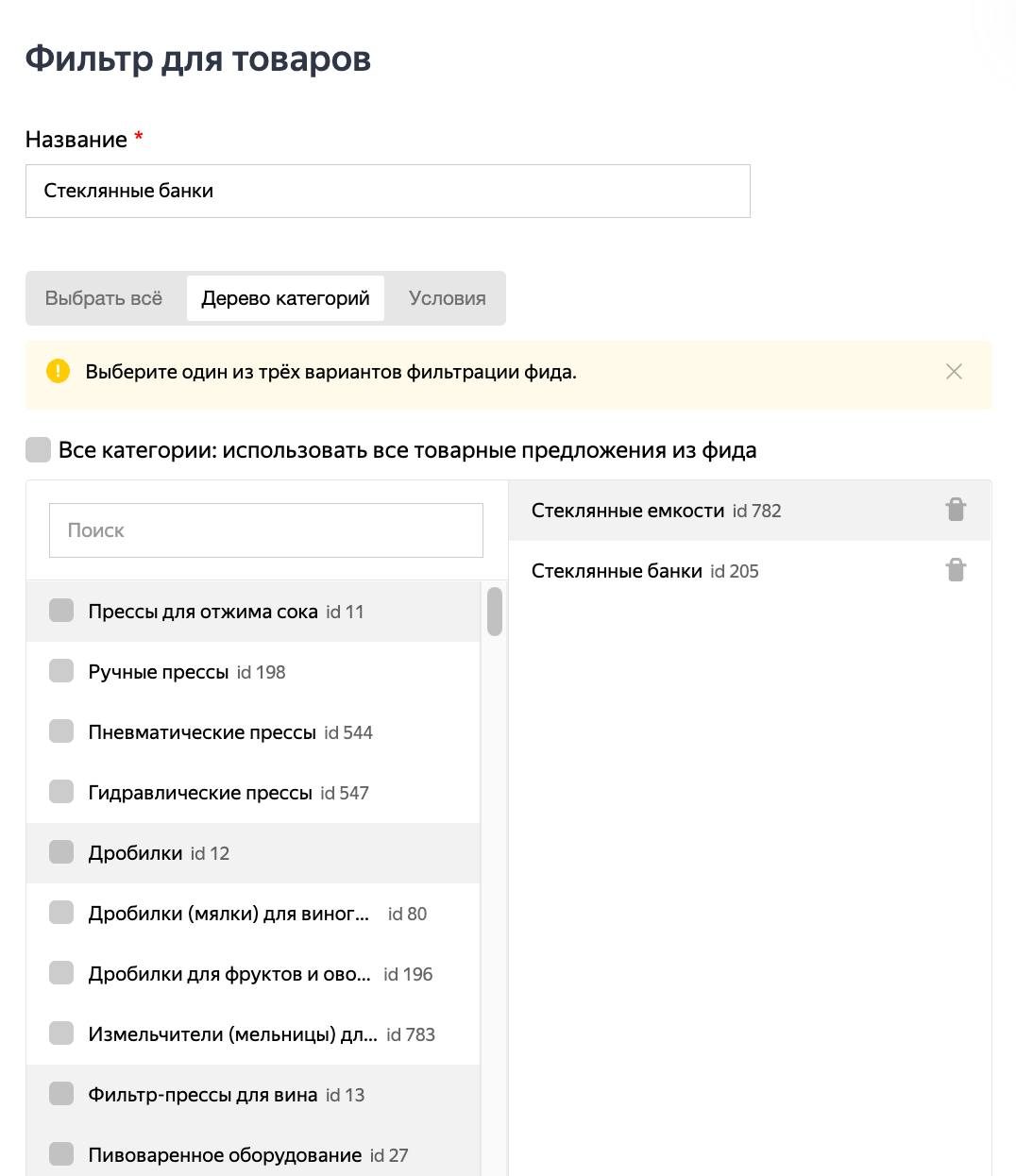Image resolution: width=1016 pixels, height=1176 pixels.
Task: Focus the Название text input
Action: pos(387,192)
